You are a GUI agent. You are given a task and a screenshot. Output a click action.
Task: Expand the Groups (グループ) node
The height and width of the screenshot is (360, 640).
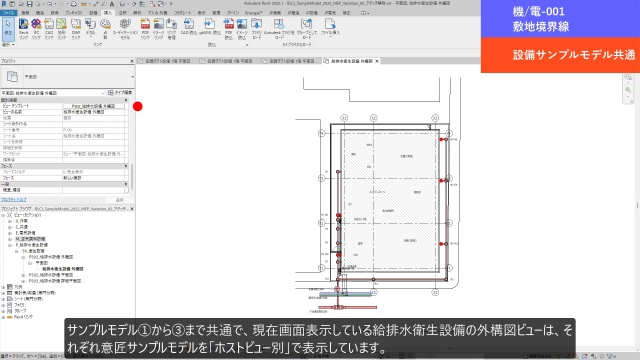click(x=3, y=311)
